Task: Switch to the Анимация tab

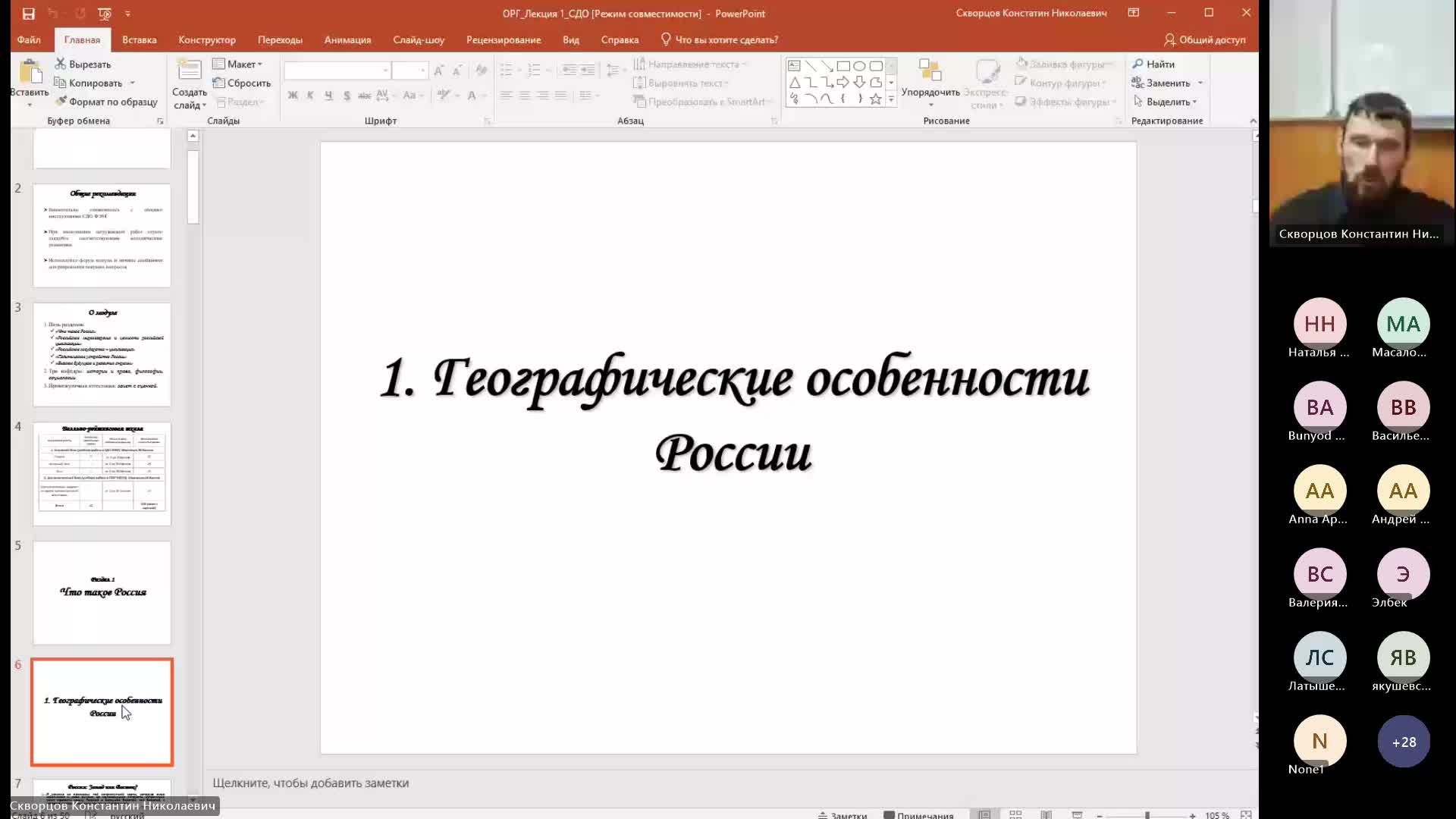Action: click(x=347, y=40)
